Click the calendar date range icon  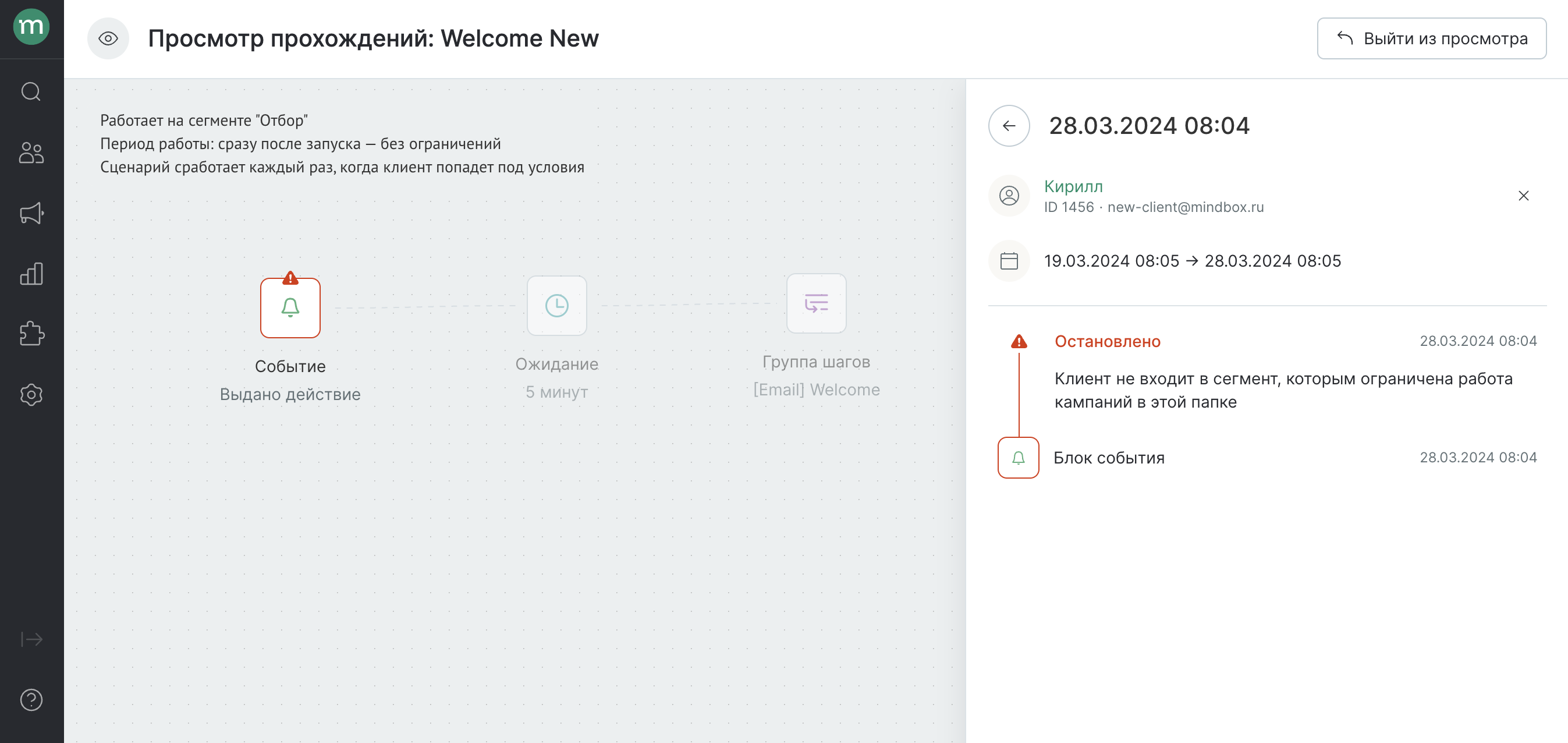pos(1009,261)
